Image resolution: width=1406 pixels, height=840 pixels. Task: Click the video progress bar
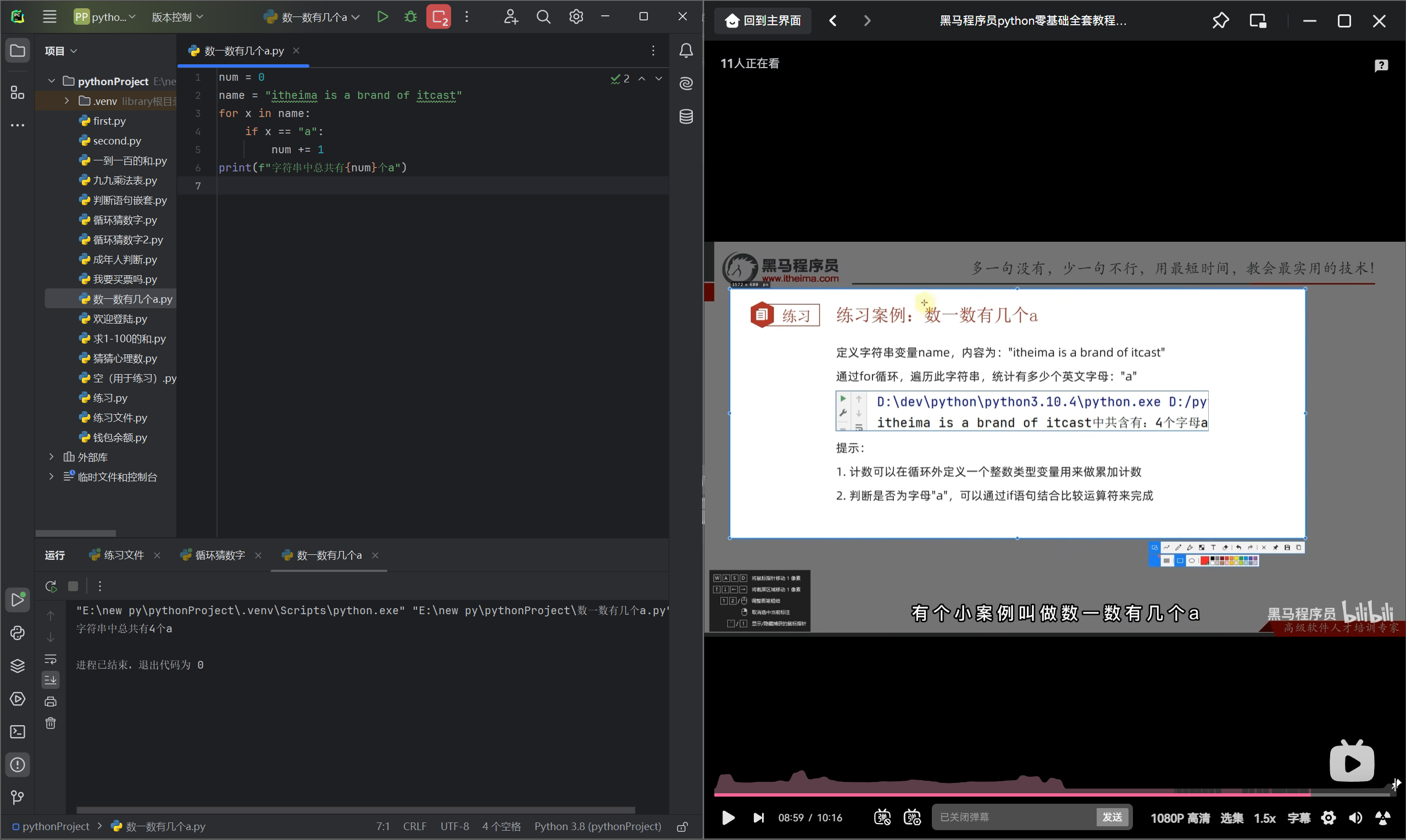(1019, 795)
